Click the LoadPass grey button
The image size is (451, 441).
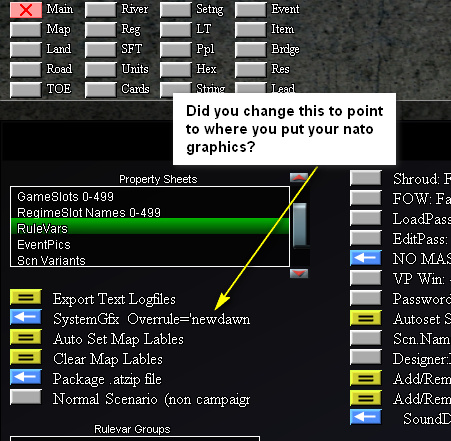click(366, 218)
